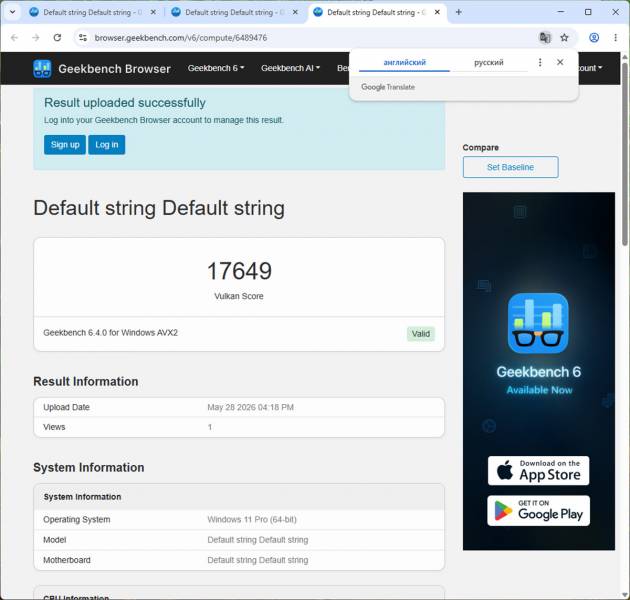Maximize the Chrome window
This screenshot has width=630, height=600.
click(x=588, y=12)
